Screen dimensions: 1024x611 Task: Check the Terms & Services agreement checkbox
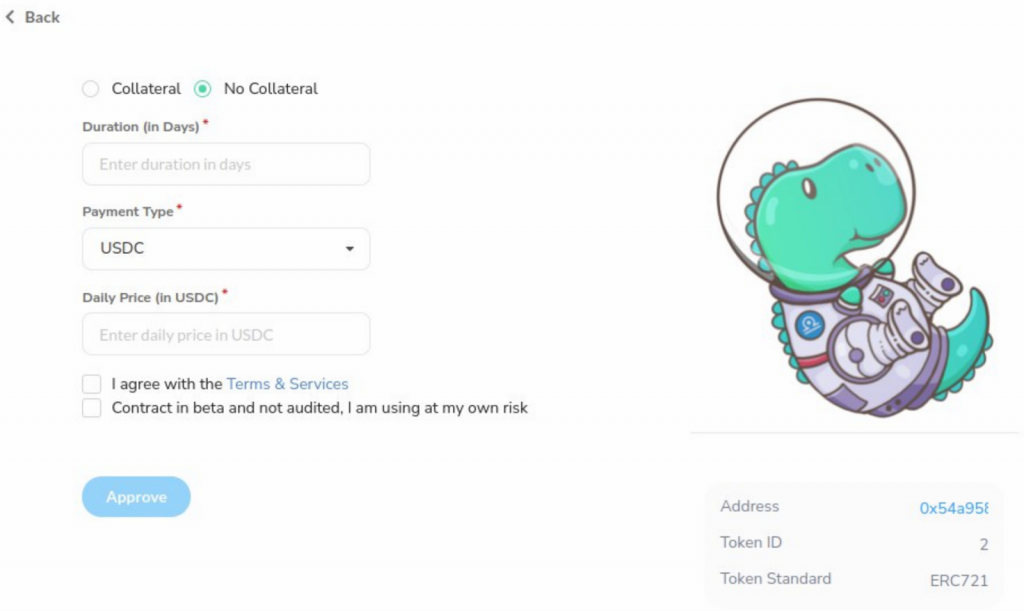(92, 384)
